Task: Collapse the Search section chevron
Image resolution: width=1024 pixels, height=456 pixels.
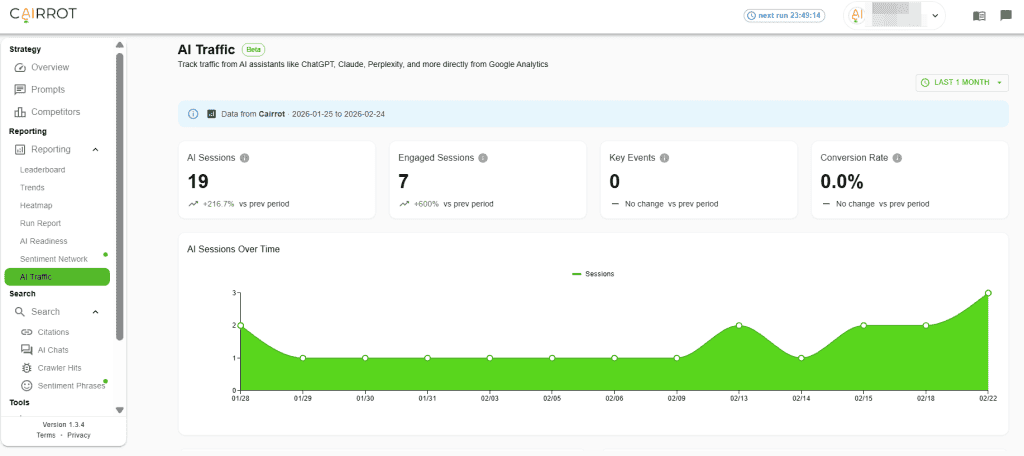Action: click(95, 312)
